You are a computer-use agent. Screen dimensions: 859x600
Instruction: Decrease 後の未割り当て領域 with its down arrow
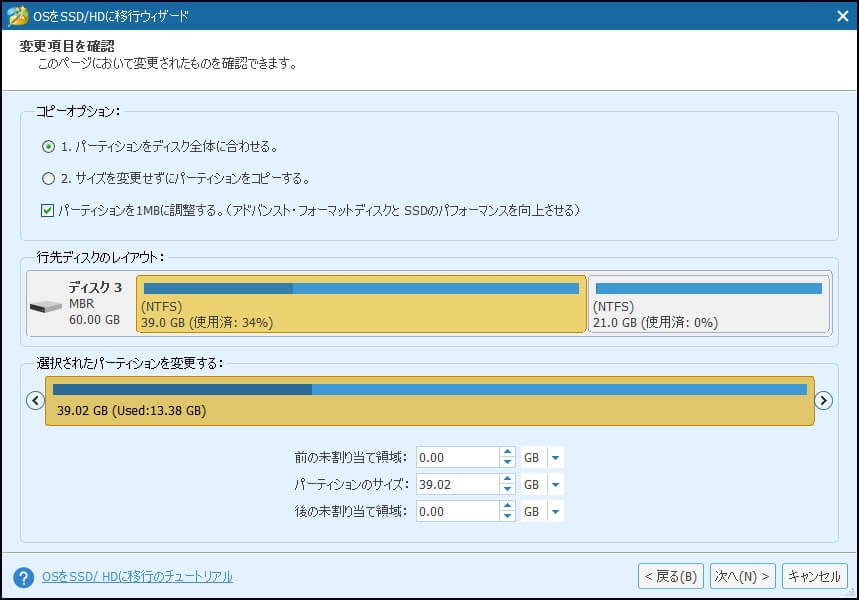pyautogui.click(x=505, y=515)
